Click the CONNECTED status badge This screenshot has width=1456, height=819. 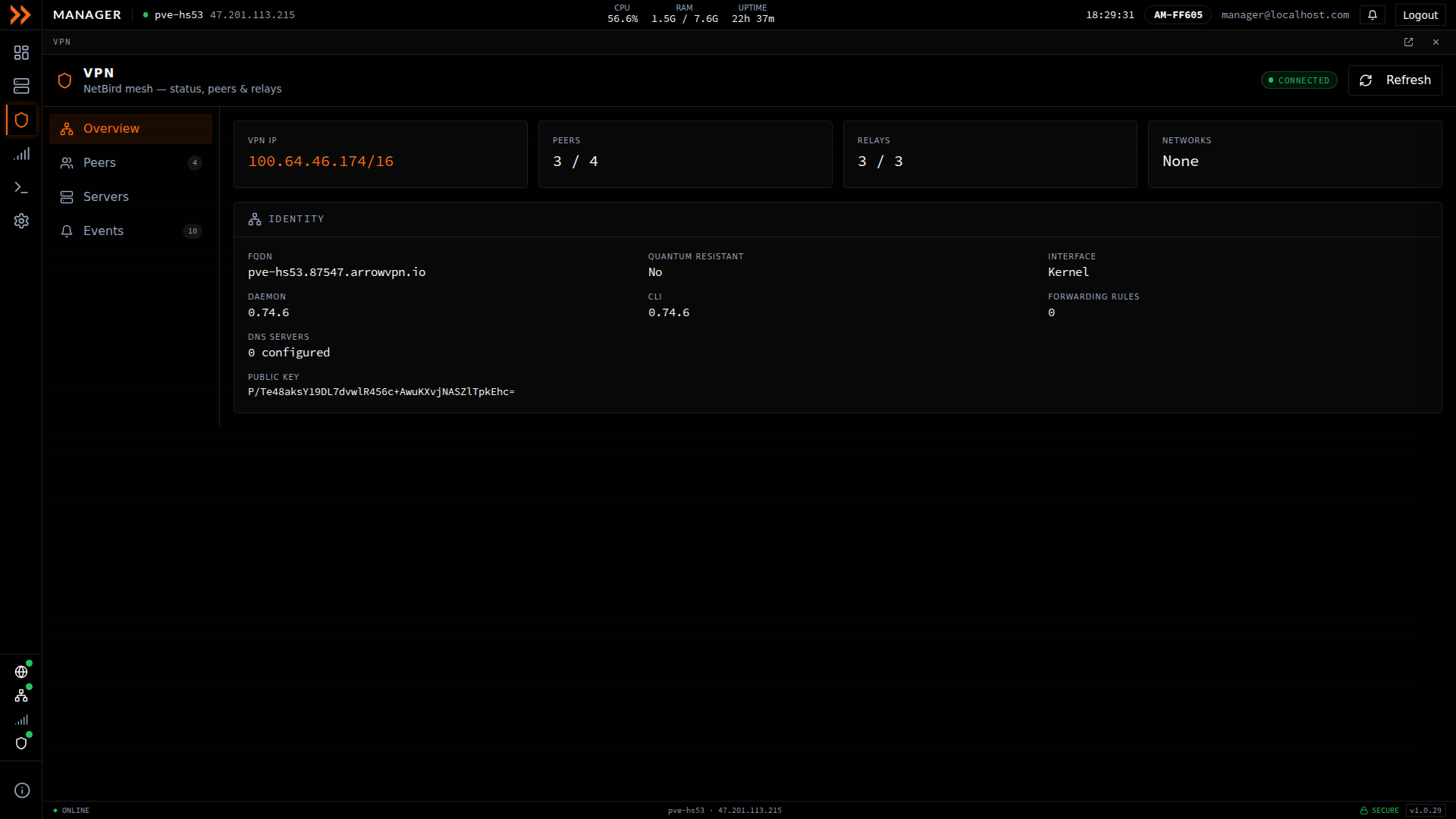point(1299,80)
